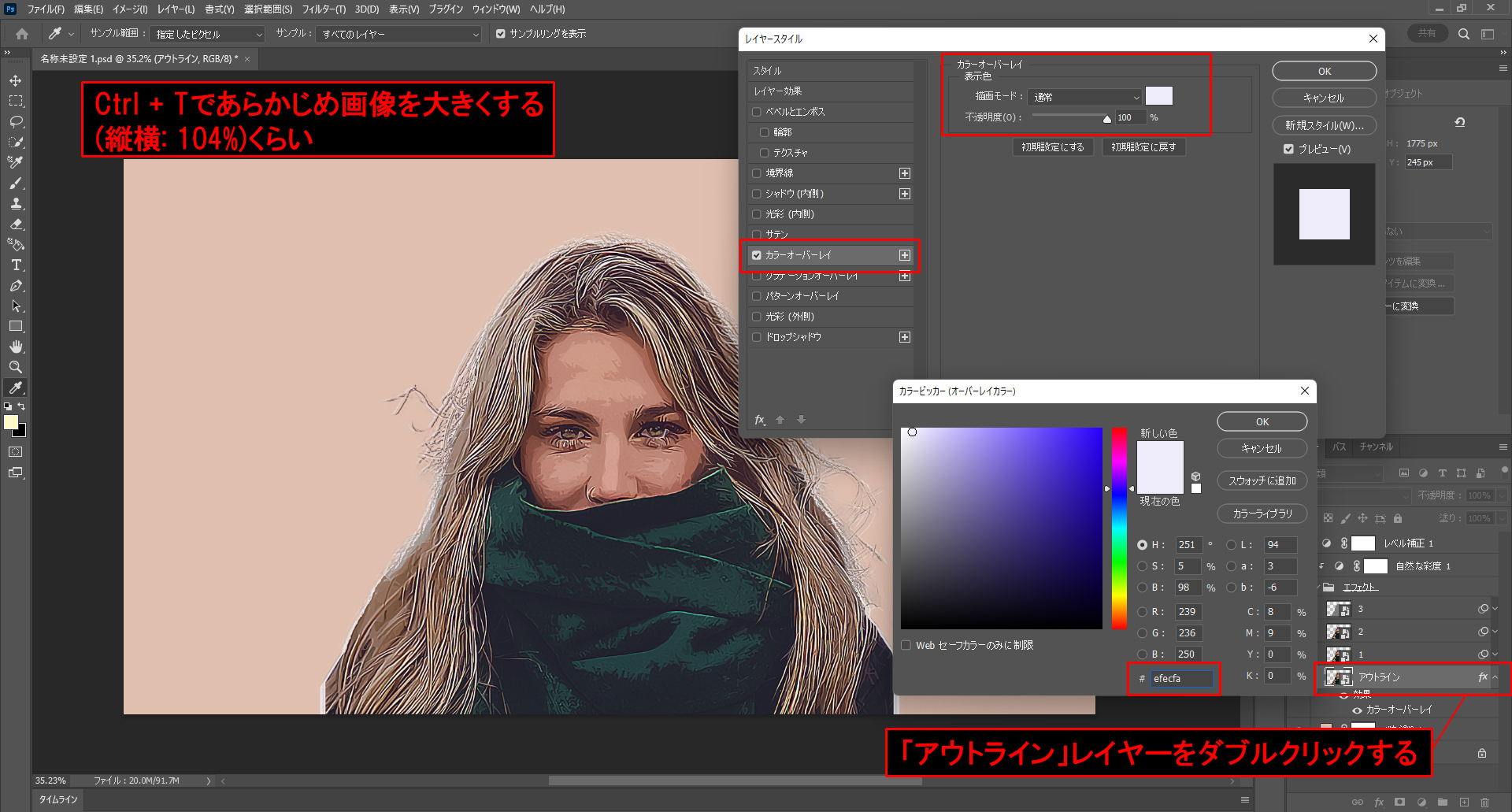Click the overlay color swatch beside 描画モード
Viewport: 1512px width, 812px height.
pos(1158,96)
